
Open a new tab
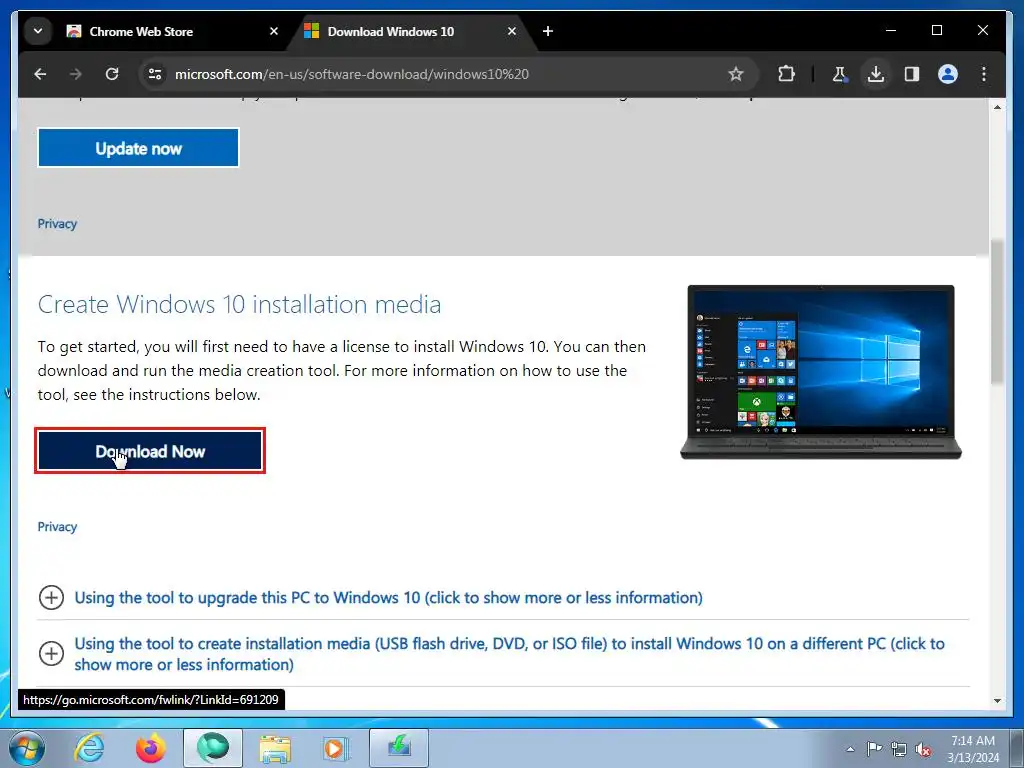(548, 31)
